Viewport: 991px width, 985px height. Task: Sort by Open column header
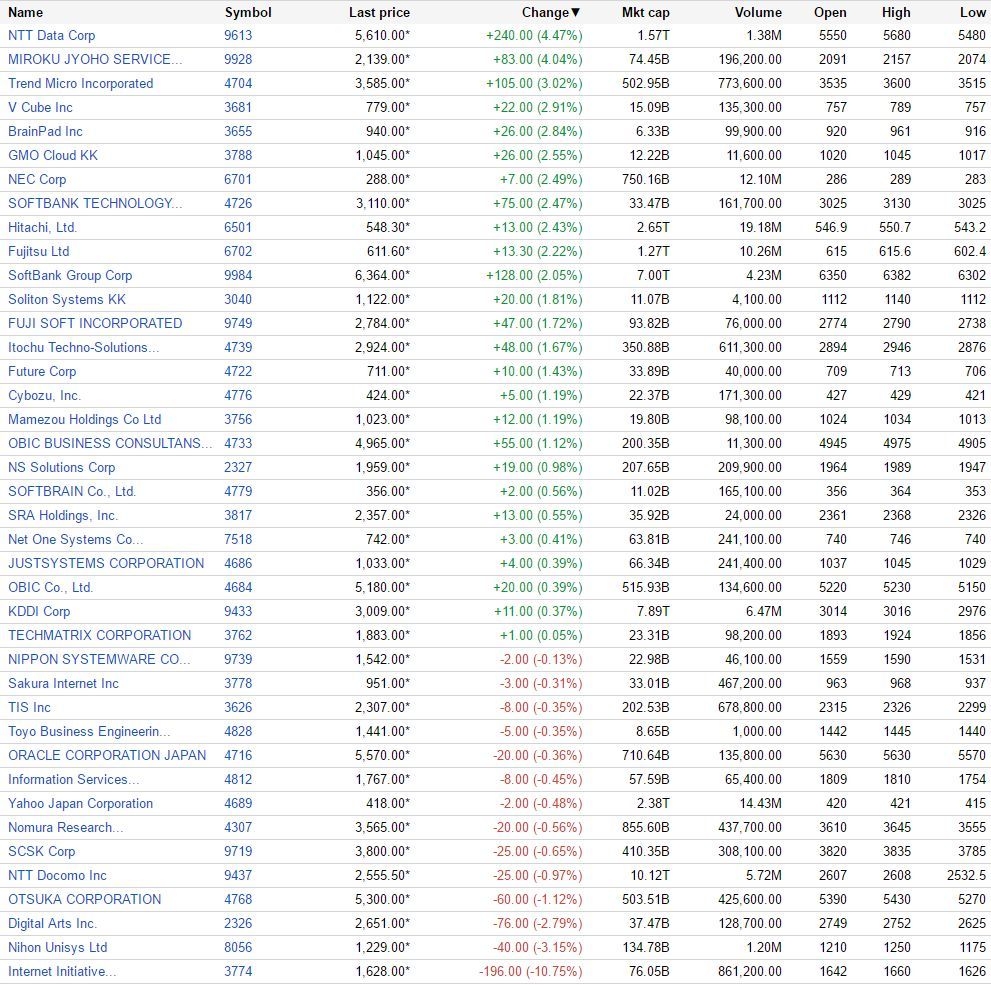830,12
